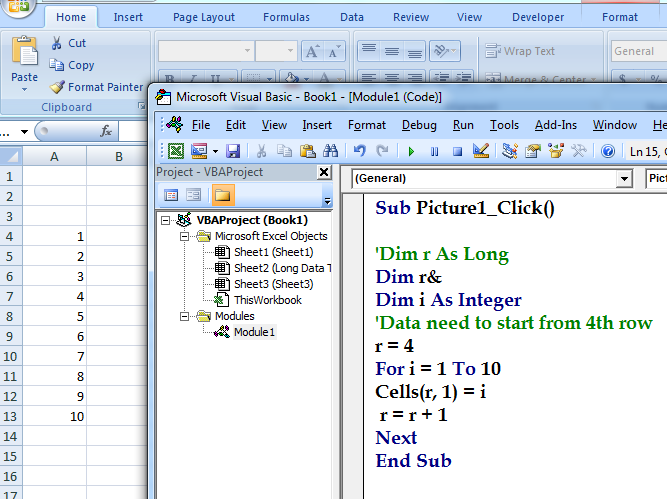The height and width of the screenshot is (499, 670).
Task: Run the macro with the green play icon
Action: coord(411,151)
